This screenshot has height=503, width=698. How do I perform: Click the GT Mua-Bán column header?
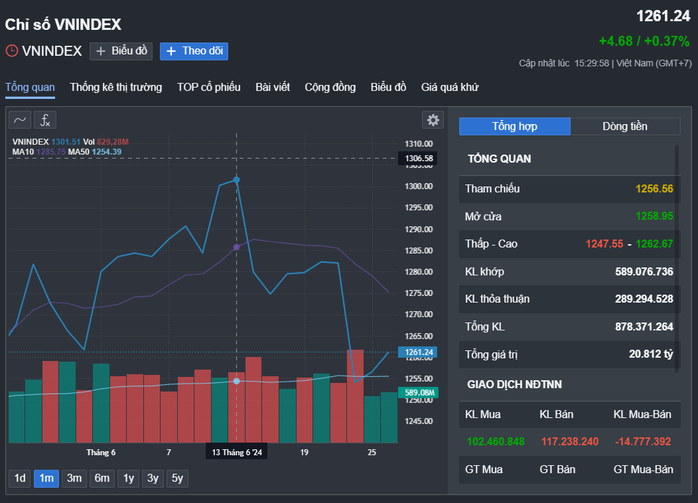pyautogui.click(x=643, y=470)
